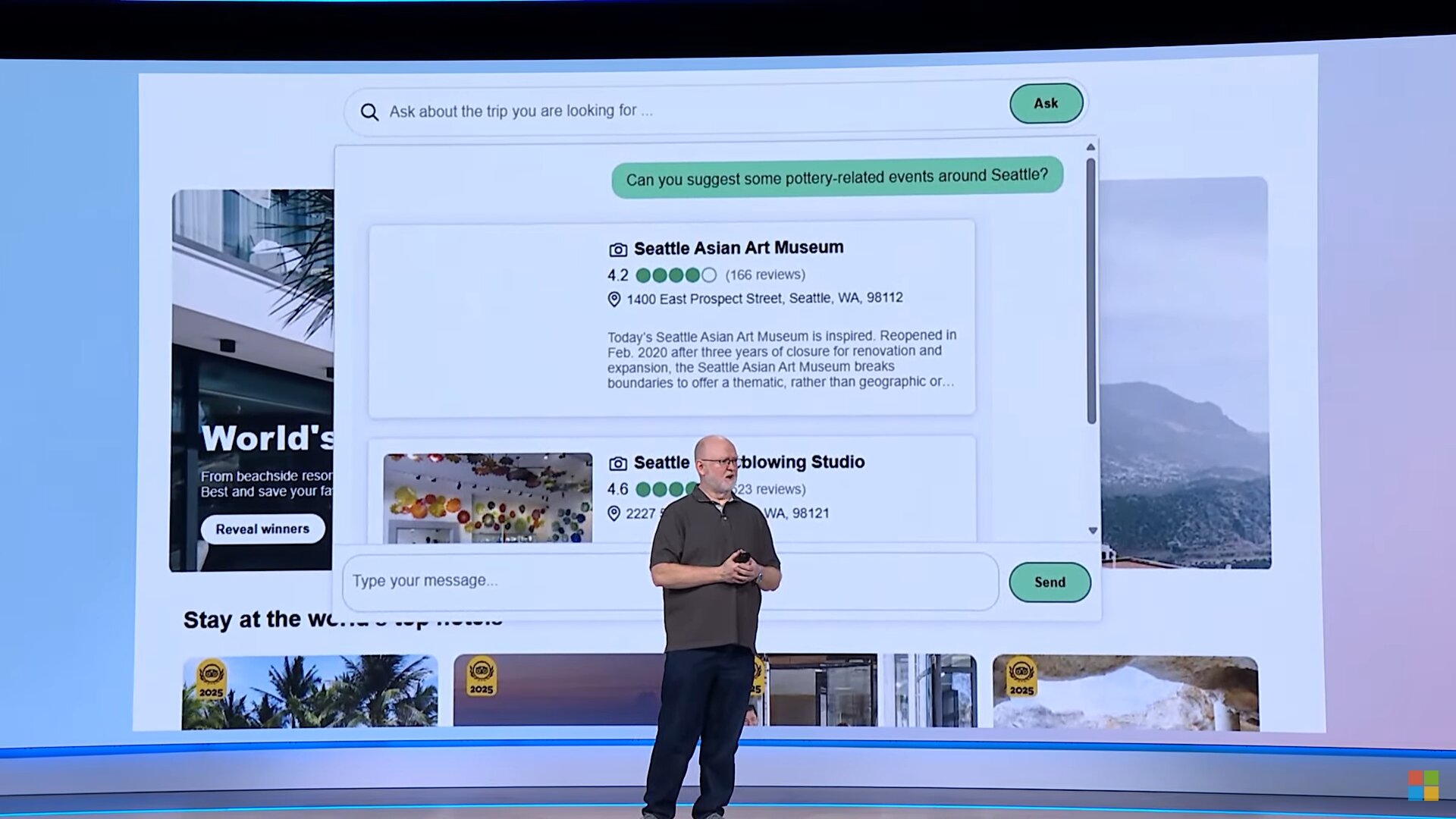Click the Send button
Screen dimensions: 1456x819
point(1050,582)
